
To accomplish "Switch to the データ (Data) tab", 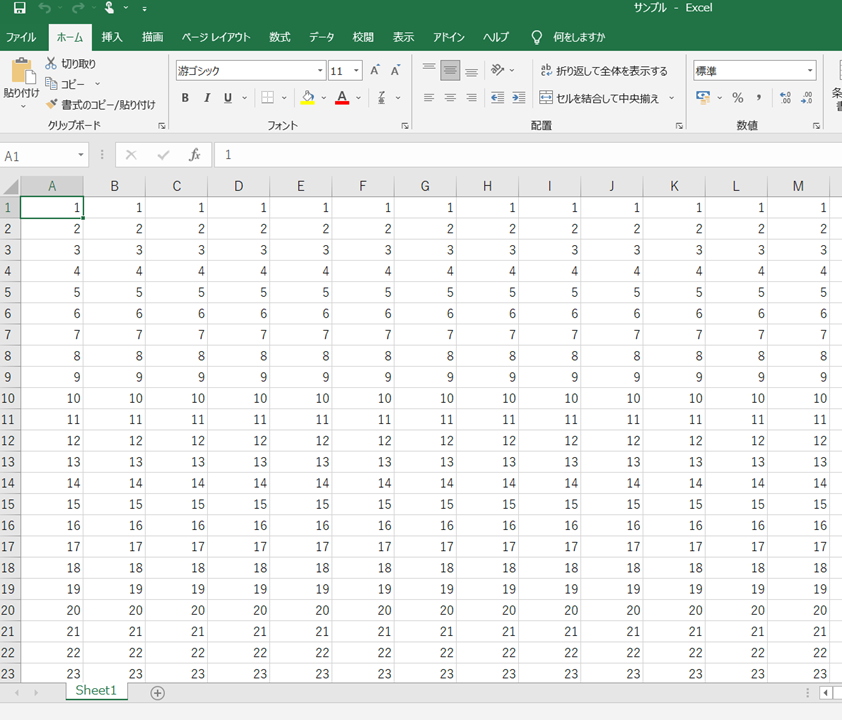I will [x=322, y=37].
